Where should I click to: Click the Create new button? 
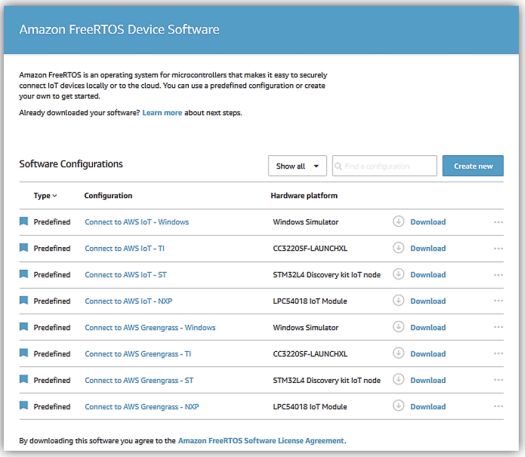click(473, 166)
